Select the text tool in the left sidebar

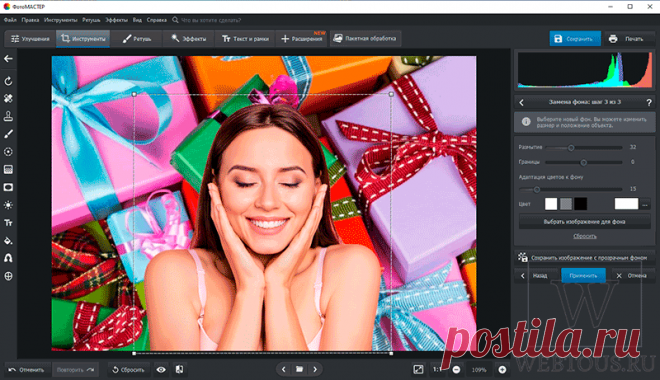pyautogui.click(x=8, y=223)
